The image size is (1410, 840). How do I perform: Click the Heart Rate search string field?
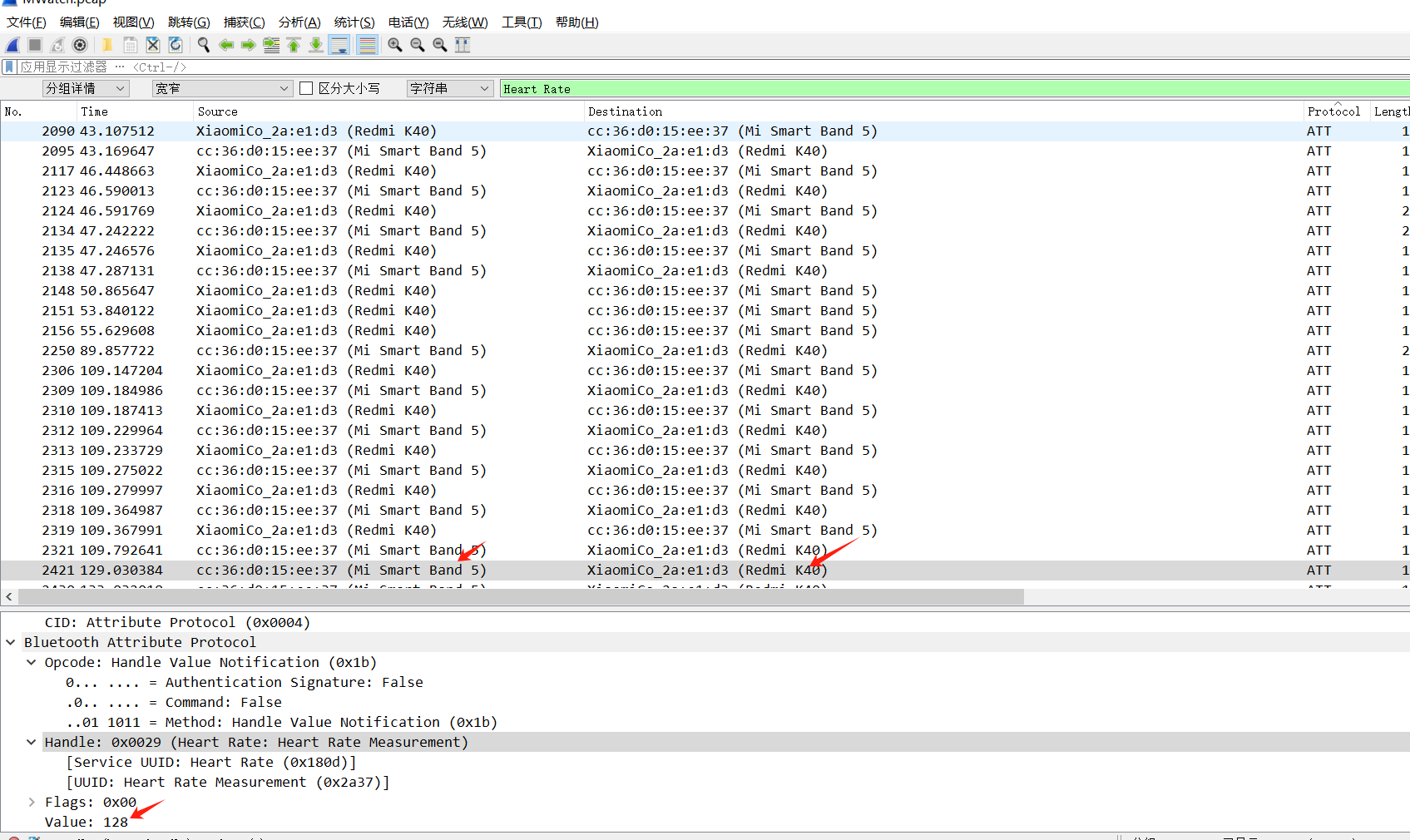coord(954,88)
